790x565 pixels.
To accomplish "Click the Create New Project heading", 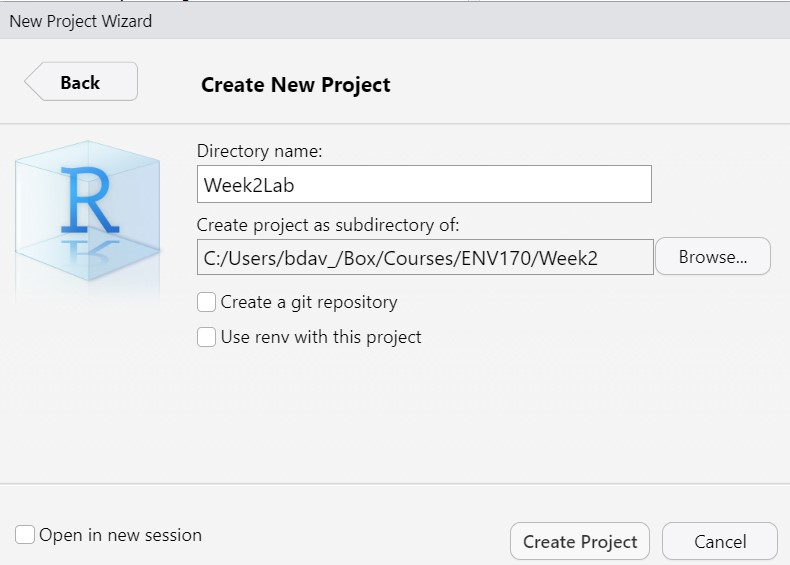I will coord(296,85).
